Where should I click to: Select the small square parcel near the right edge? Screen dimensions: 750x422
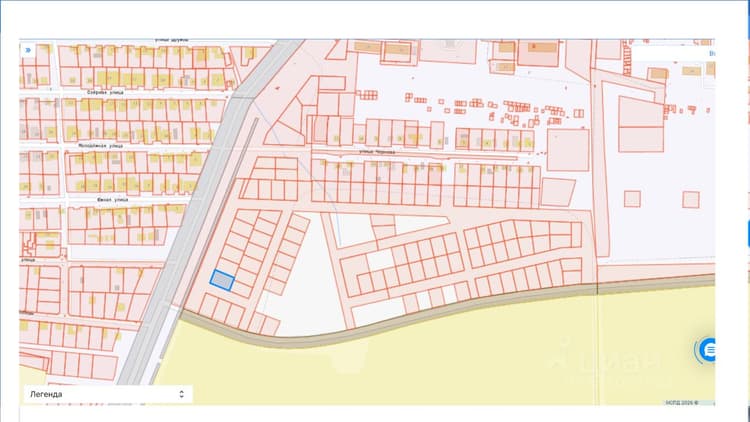[691, 200]
